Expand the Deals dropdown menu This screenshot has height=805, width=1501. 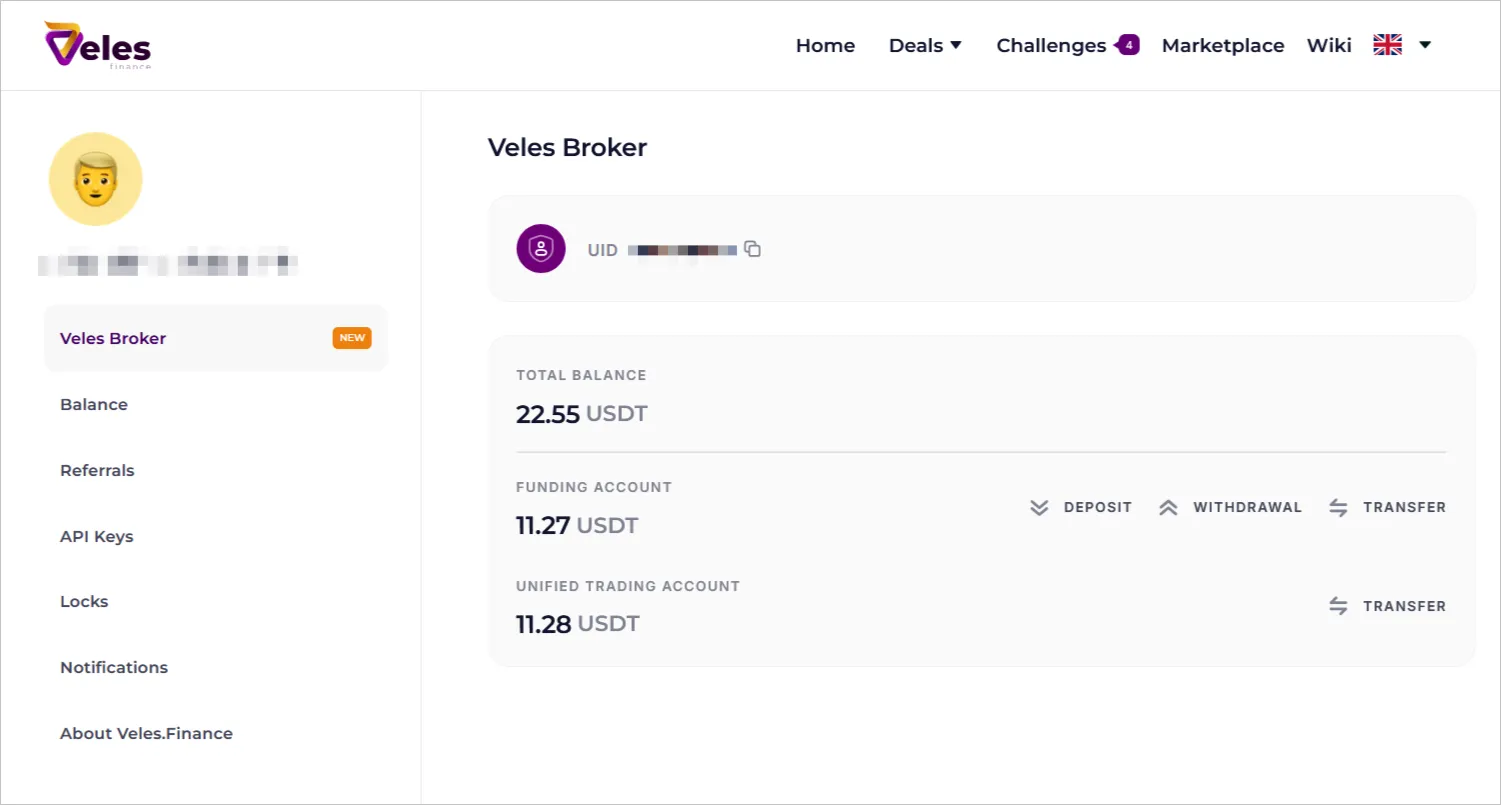[x=924, y=45]
